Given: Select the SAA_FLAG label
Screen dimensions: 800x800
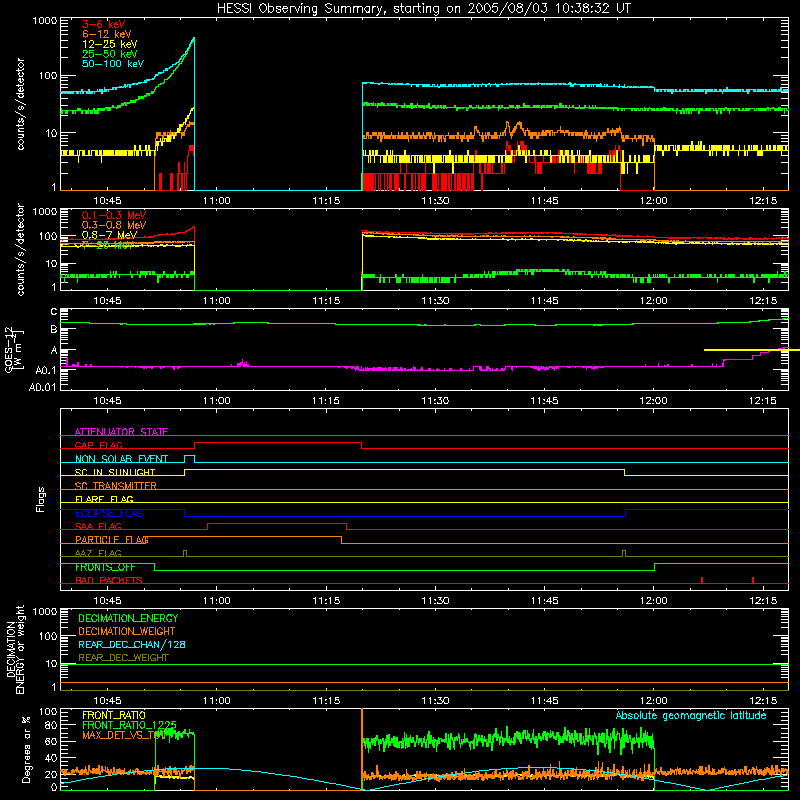Looking at the screenshot, I should [98, 526].
